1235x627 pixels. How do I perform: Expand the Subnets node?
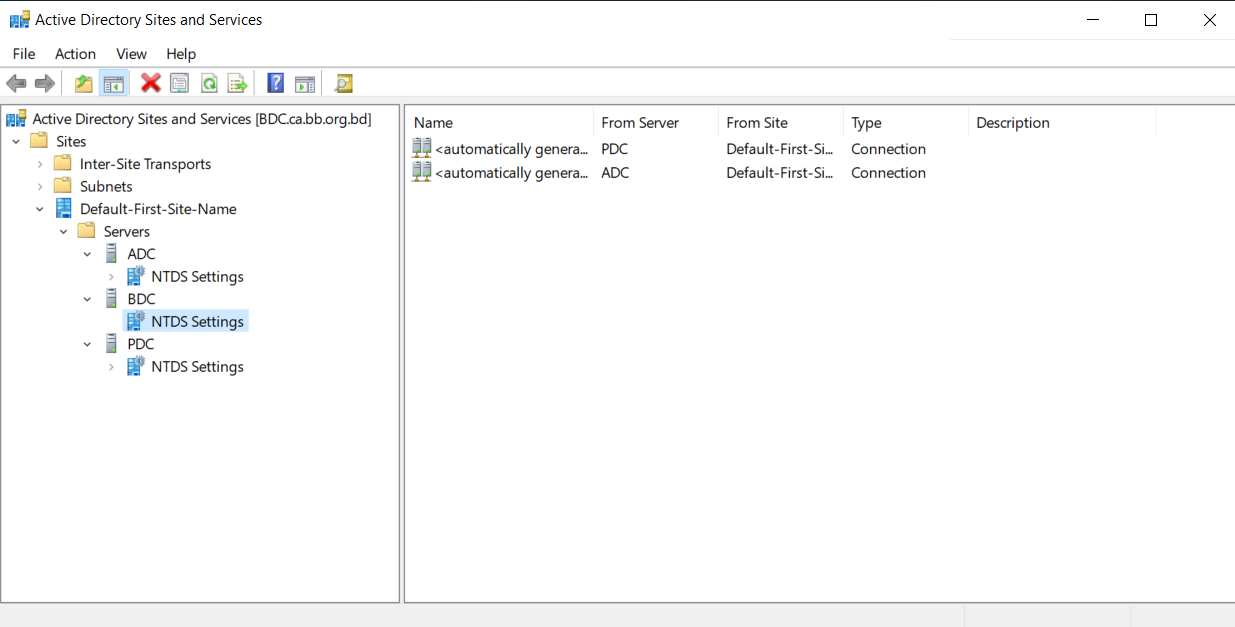click(40, 187)
